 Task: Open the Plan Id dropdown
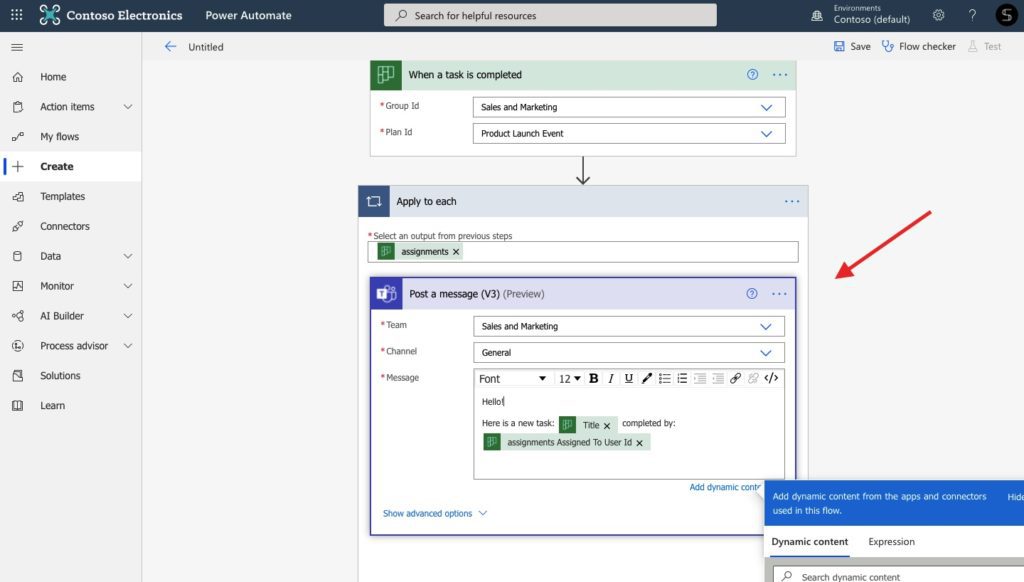[629, 133]
